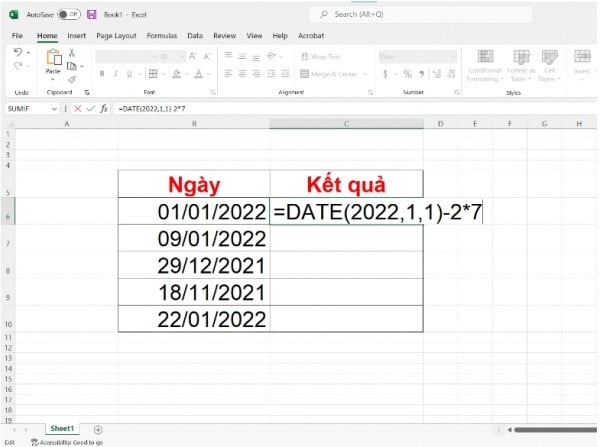Viewport: 600px width, 447px height.
Task: Click the Search box
Action: click(421, 15)
